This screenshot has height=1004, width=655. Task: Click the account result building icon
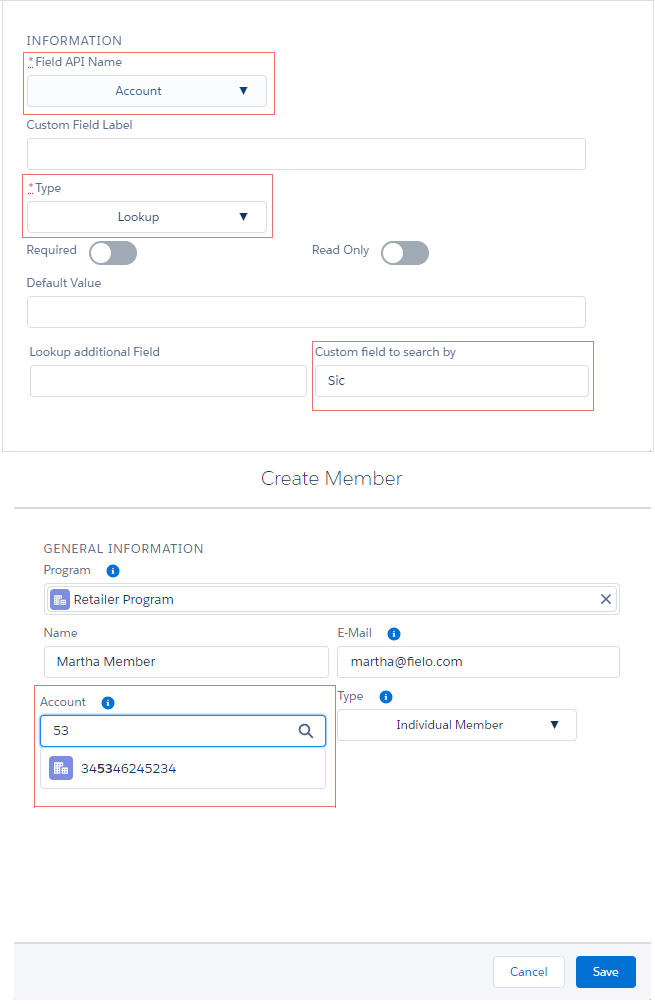coord(61,768)
